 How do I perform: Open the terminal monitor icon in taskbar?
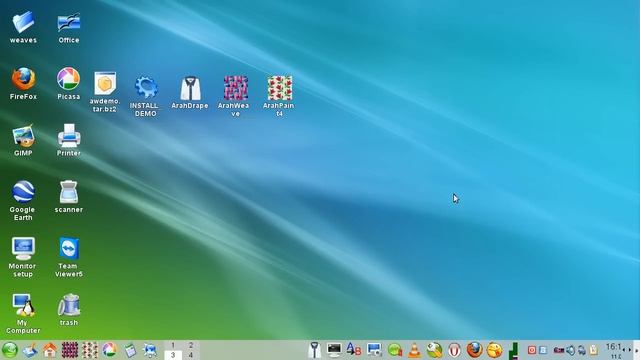[334, 350]
